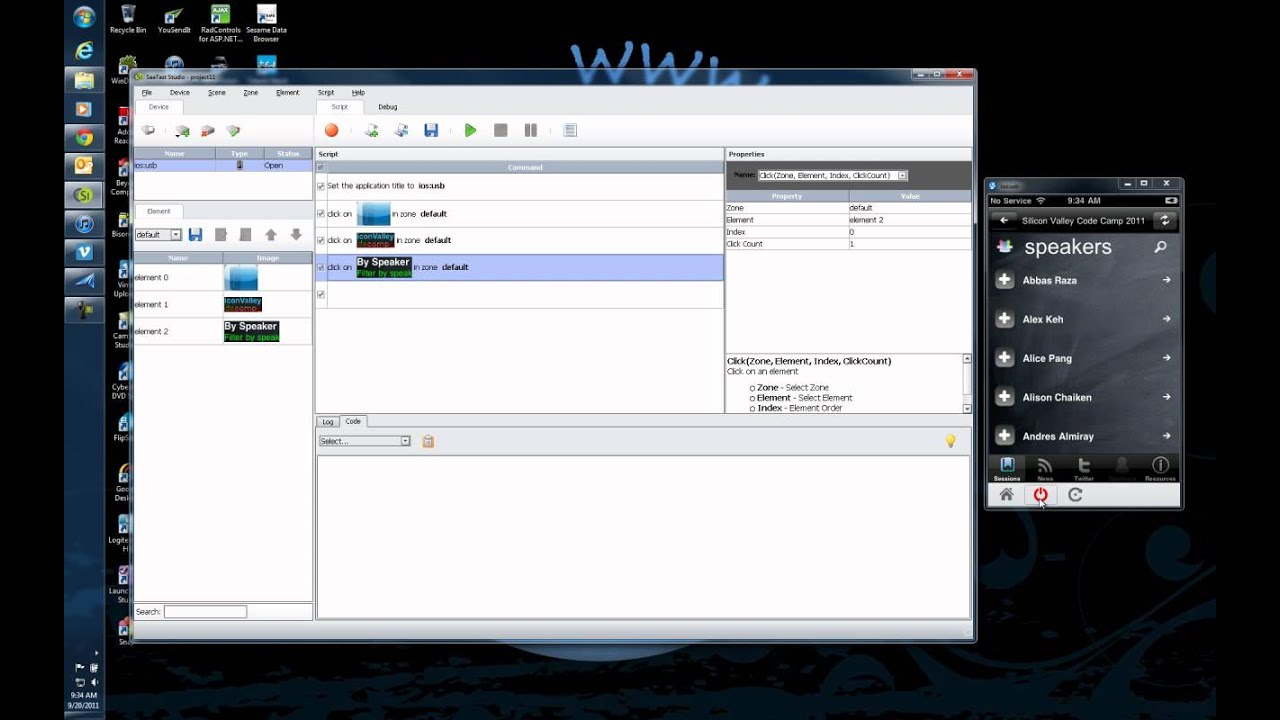Viewport: 1280px width, 720px height.
Task: Tap the Sessions tab in the phone app
Action: click(1007, 469)
